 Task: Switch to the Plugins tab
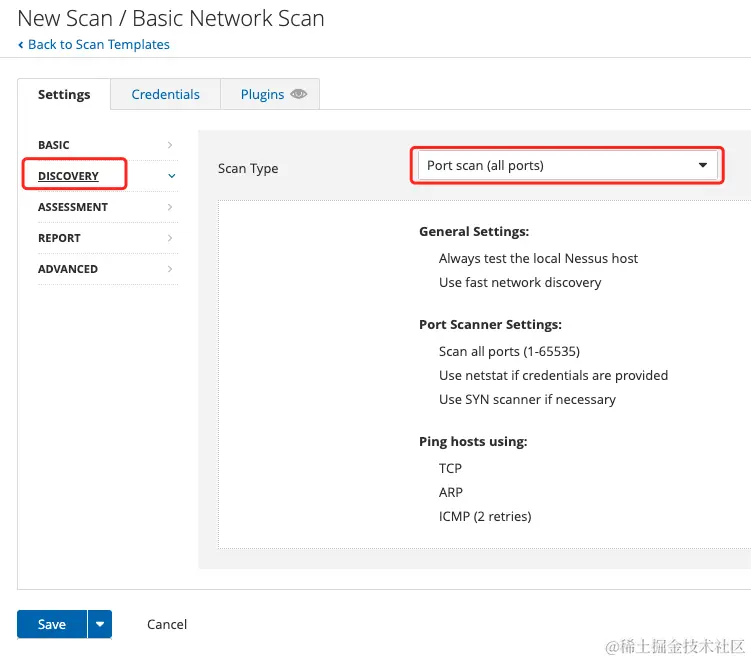point(262,94)
